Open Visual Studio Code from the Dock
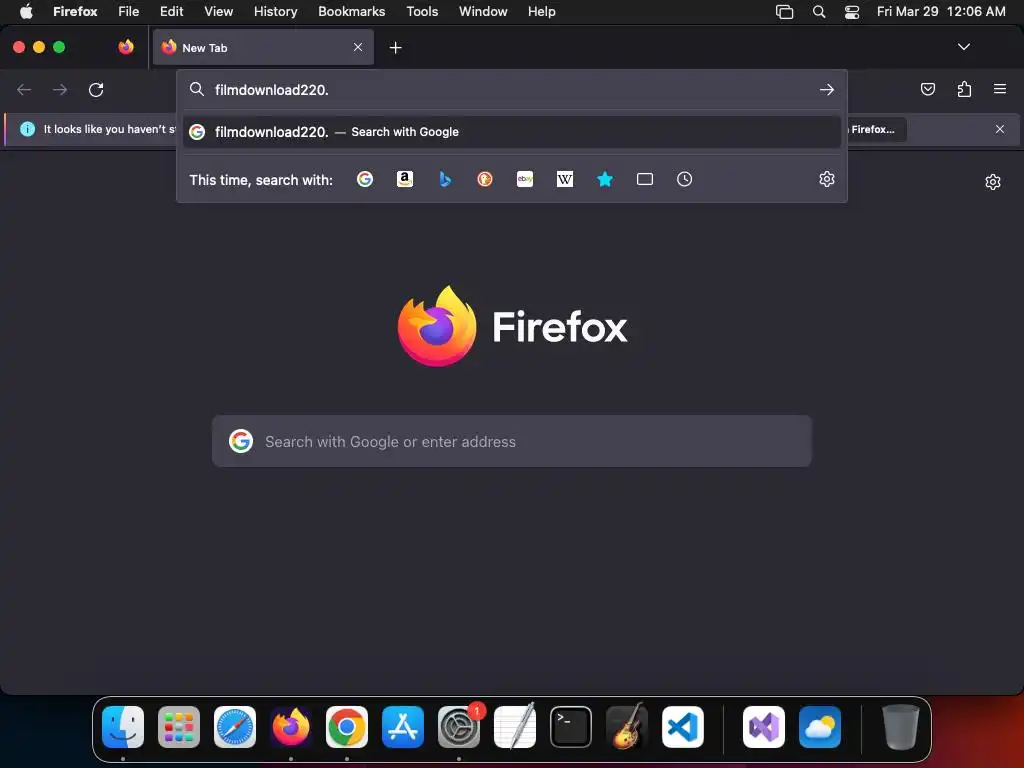1024x768 pixels. coord(683,727)
